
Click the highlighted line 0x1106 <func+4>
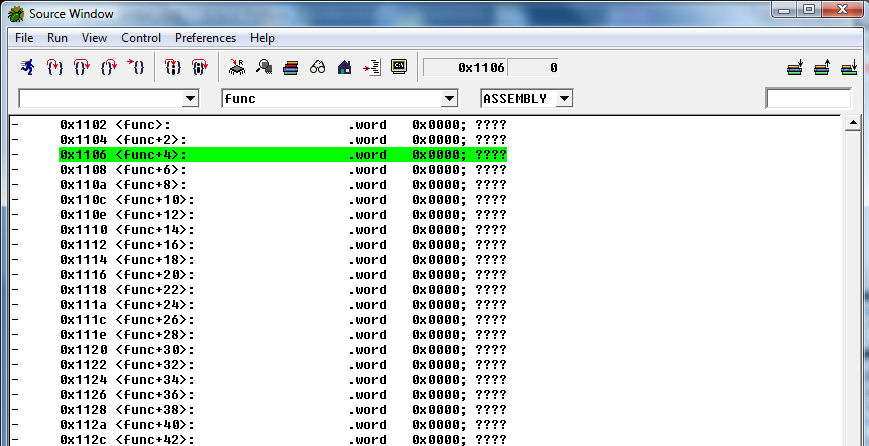click(283, 155)
